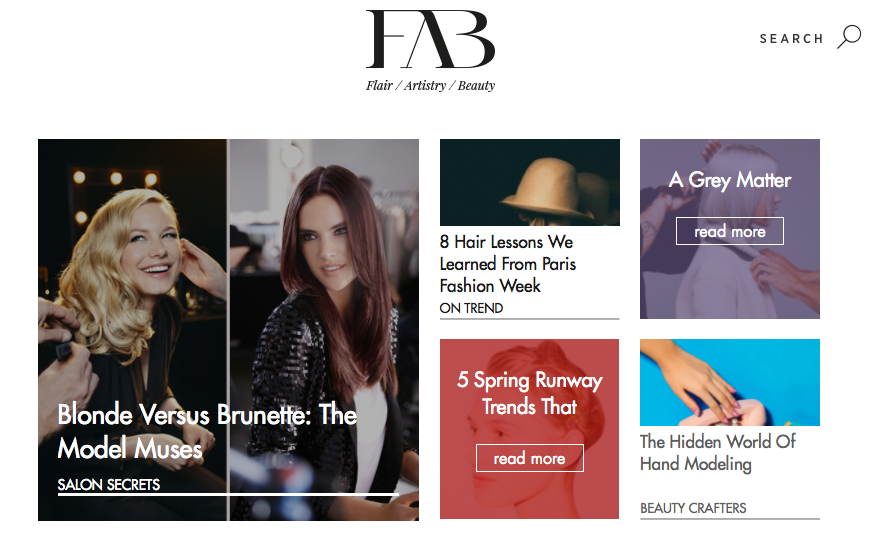The image size is (873, 546).
Task: Open the SEARCH text link
Action: (x=791, y=38)
